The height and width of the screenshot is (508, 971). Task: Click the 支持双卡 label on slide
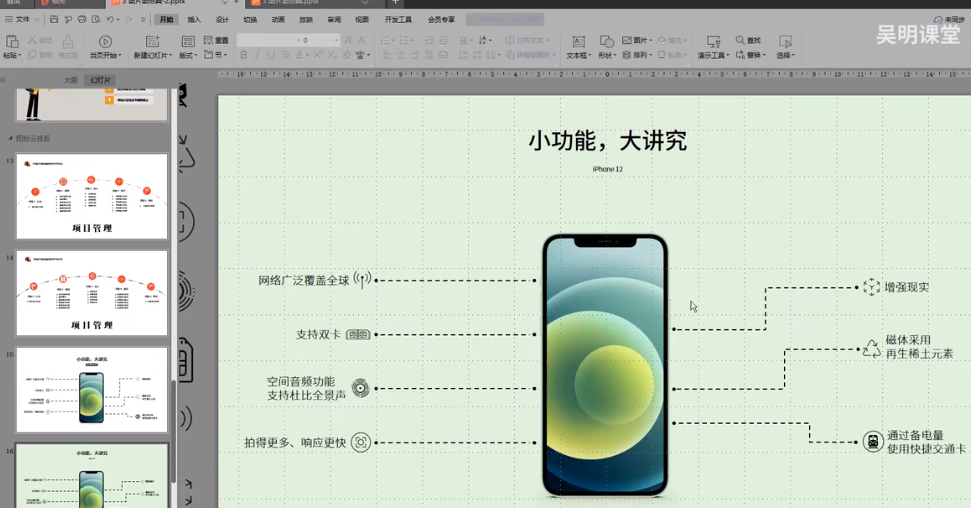318,335
